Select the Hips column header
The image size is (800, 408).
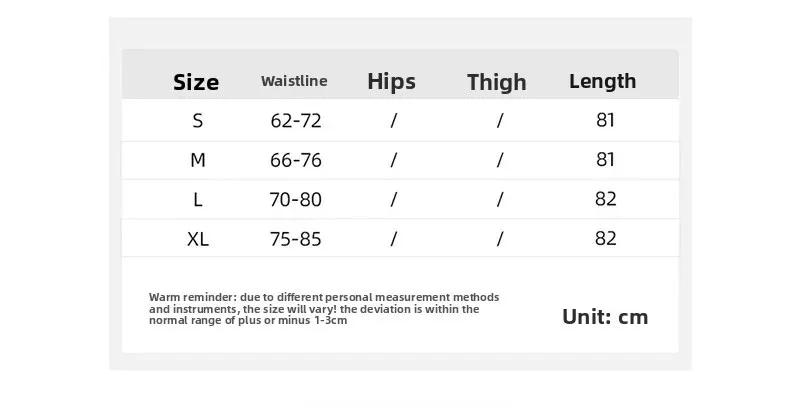[391, 81]
